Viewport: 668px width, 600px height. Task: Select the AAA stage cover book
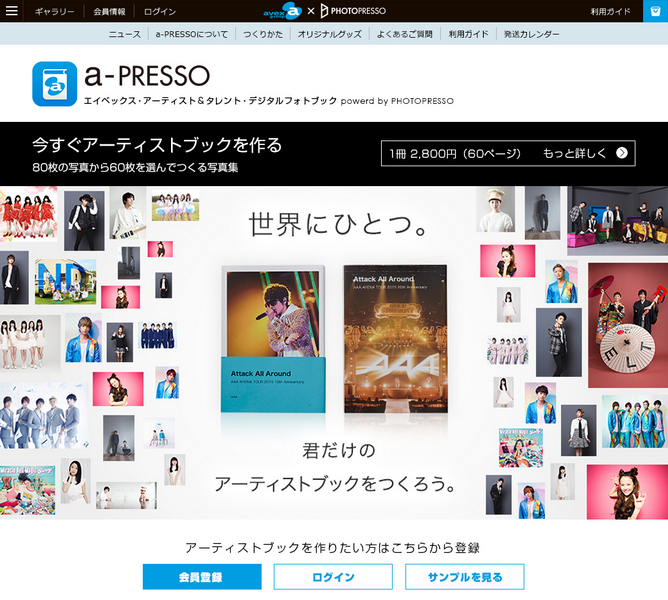pyautogui.click(x=395, y=339)
